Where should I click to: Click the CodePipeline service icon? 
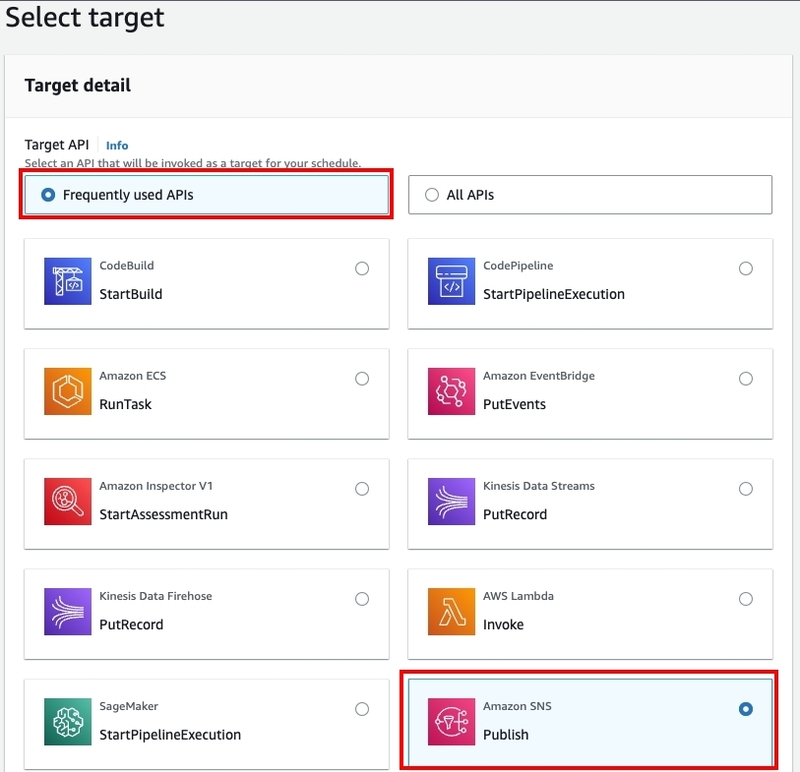[452, 281]
